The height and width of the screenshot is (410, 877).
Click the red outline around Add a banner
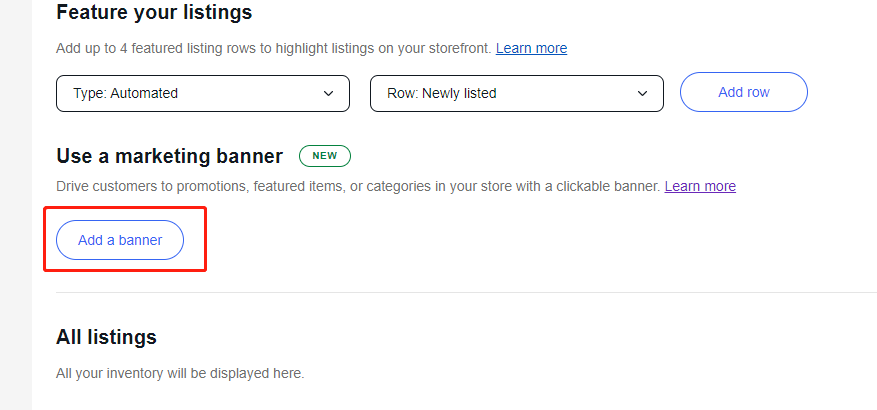(x=205, y=240)
